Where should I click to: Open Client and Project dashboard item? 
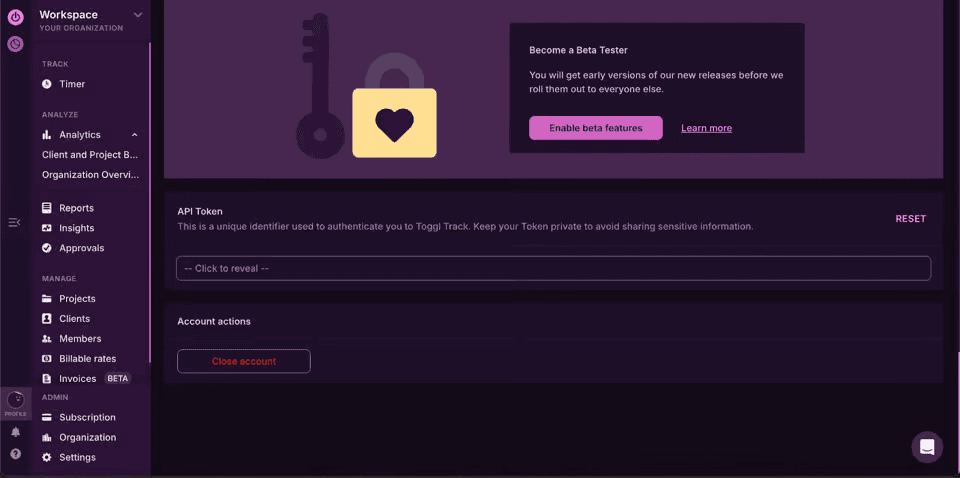pyautogui.click(x=90, y=155)
